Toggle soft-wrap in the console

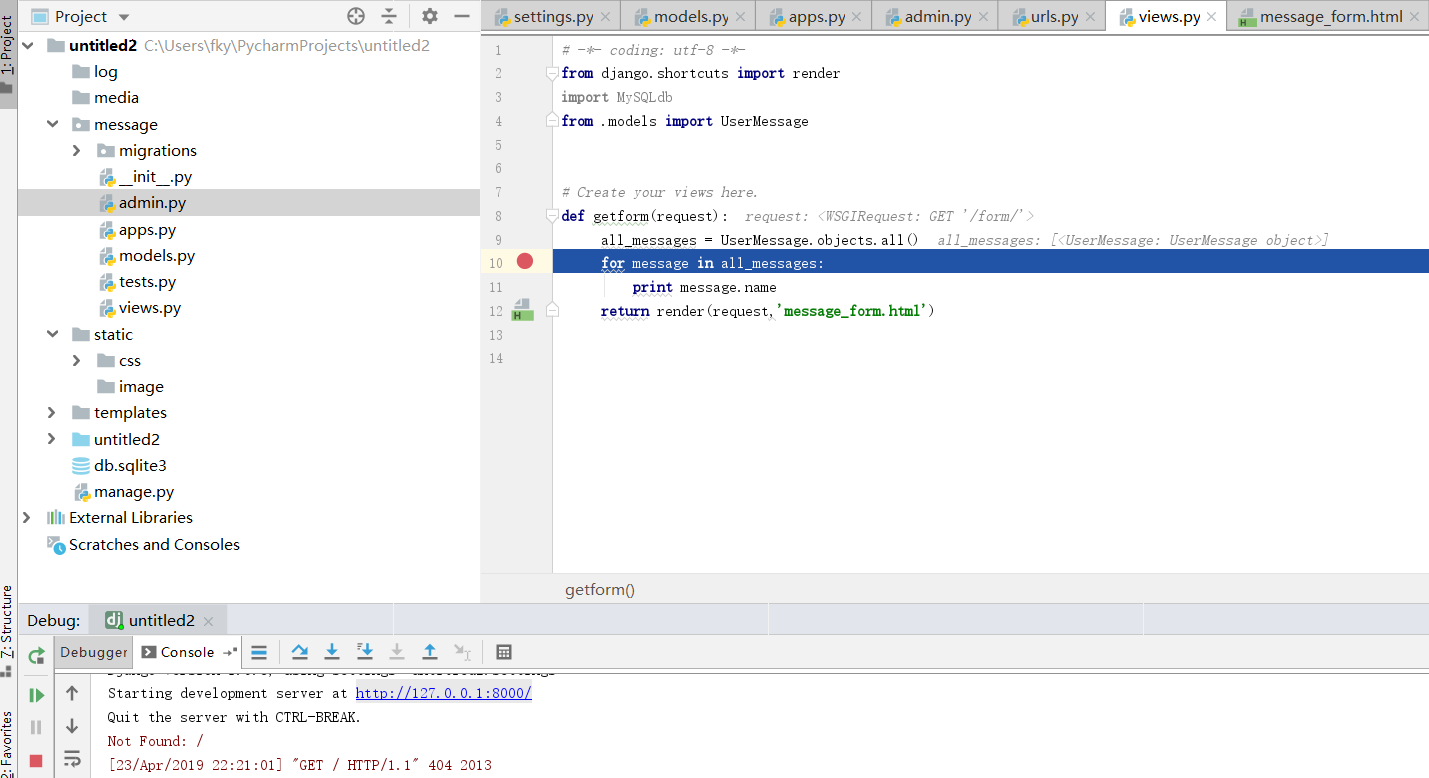[72, 759]
